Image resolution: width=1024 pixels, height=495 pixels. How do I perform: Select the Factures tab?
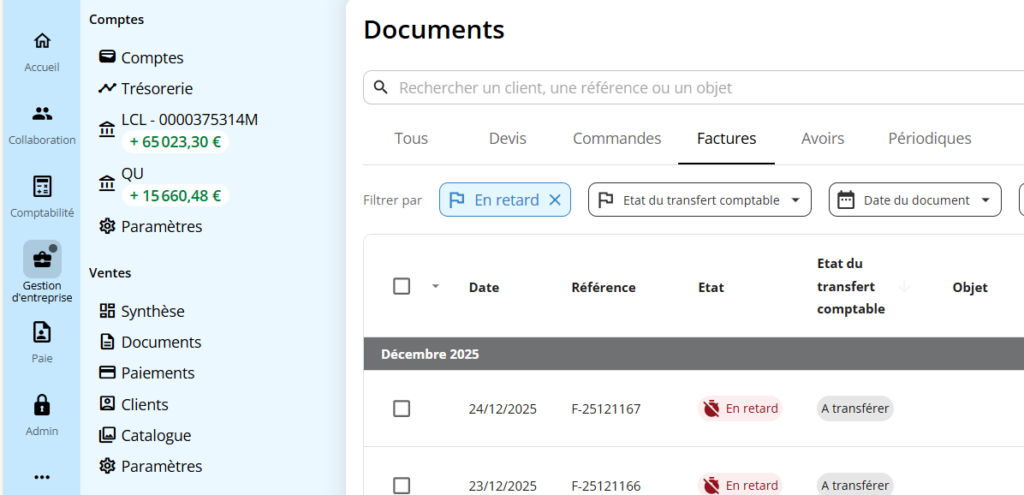point(726,138)
